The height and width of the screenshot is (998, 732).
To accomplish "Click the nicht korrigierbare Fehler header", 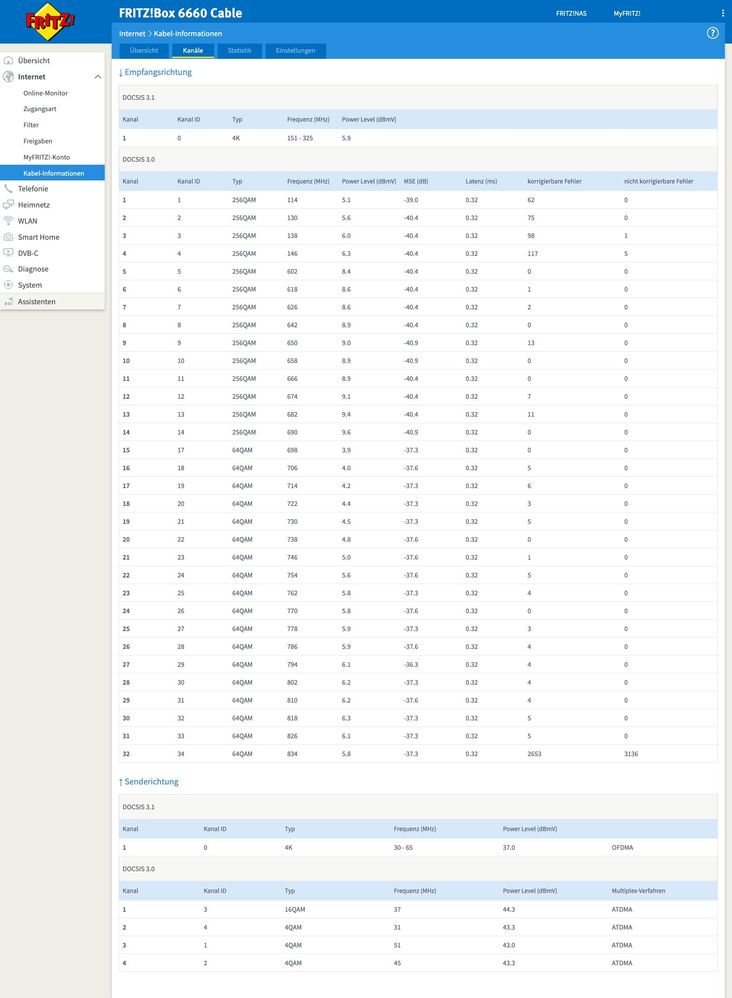I will [658, 181].
